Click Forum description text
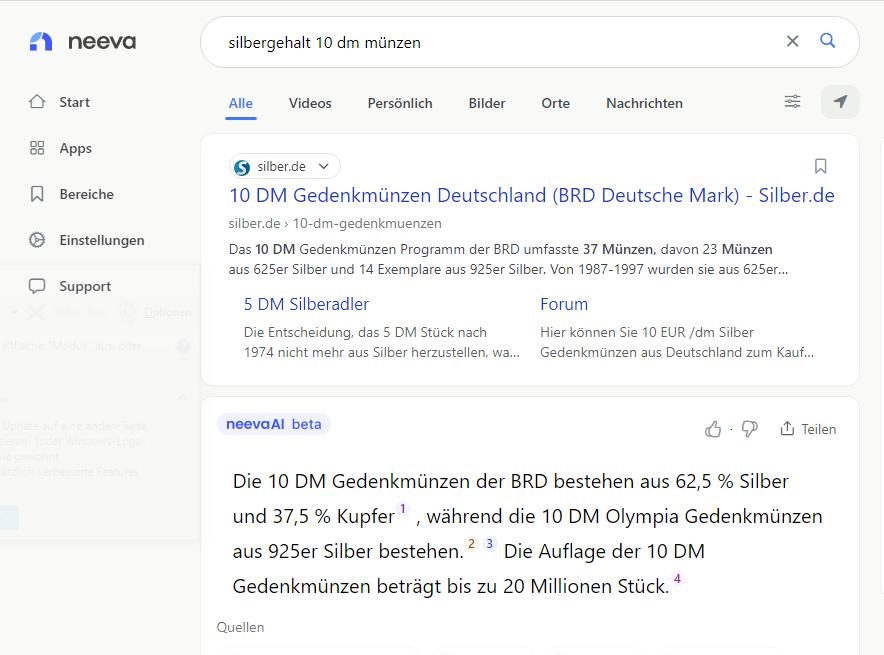The image size is (884, 655). [x=677, y=342]
